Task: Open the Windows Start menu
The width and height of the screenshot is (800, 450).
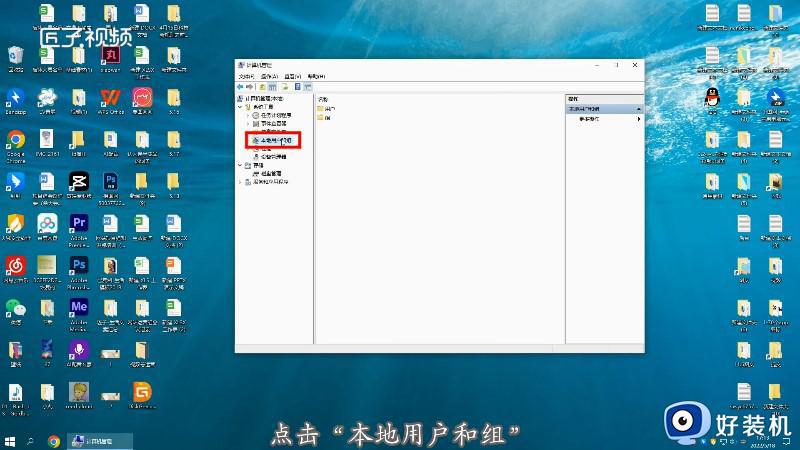Action: pyautogui.click(x=9, y=441)
